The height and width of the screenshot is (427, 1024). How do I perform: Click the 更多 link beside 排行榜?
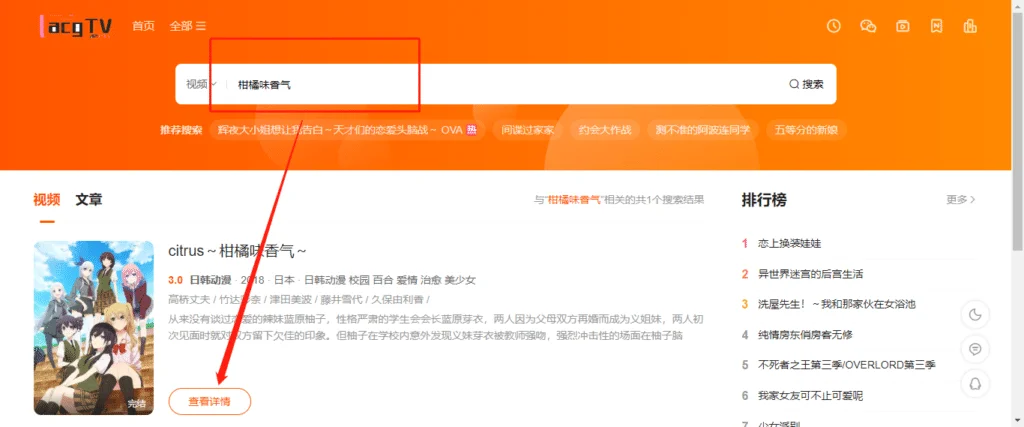tap(961, 200)
